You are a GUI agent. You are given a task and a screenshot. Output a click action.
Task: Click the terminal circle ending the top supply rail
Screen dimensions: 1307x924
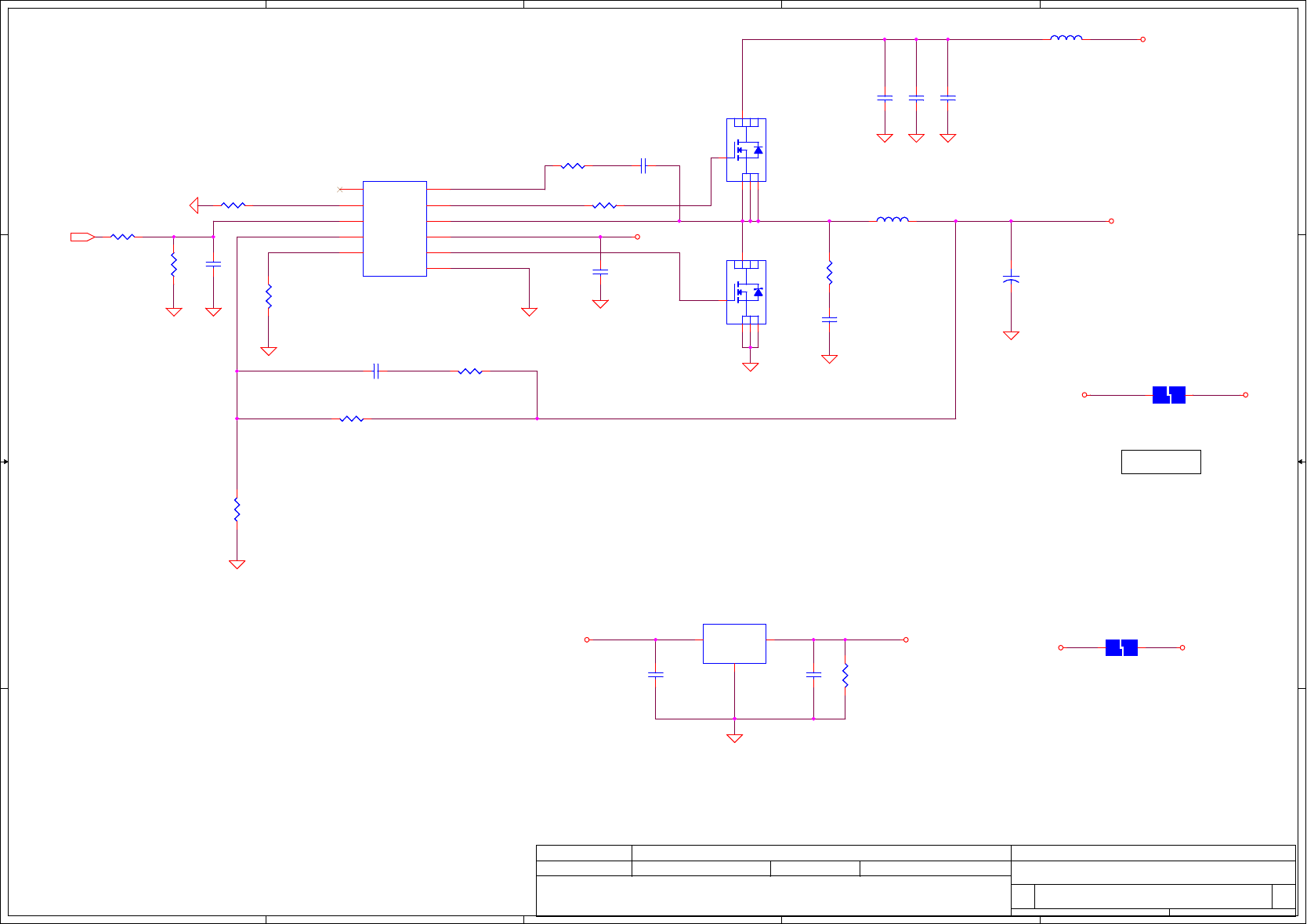[1143, 39]
